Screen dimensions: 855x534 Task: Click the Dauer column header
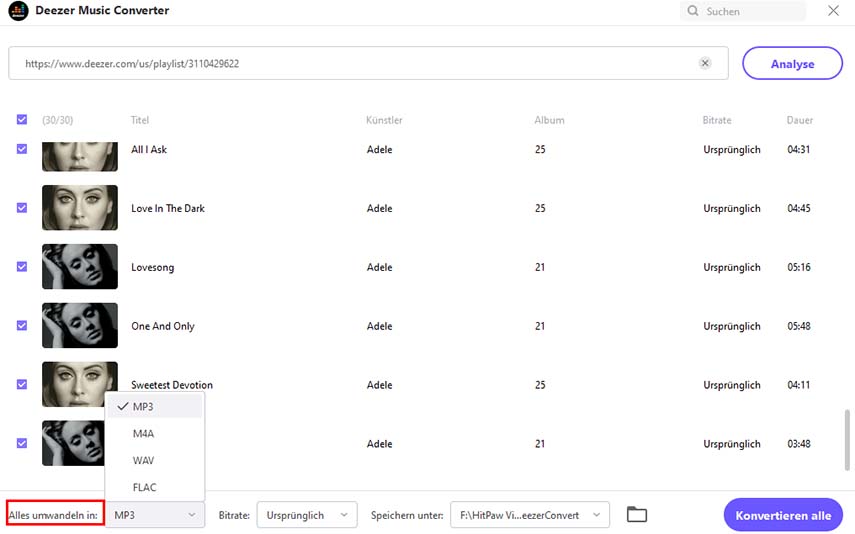coord(799,120)
